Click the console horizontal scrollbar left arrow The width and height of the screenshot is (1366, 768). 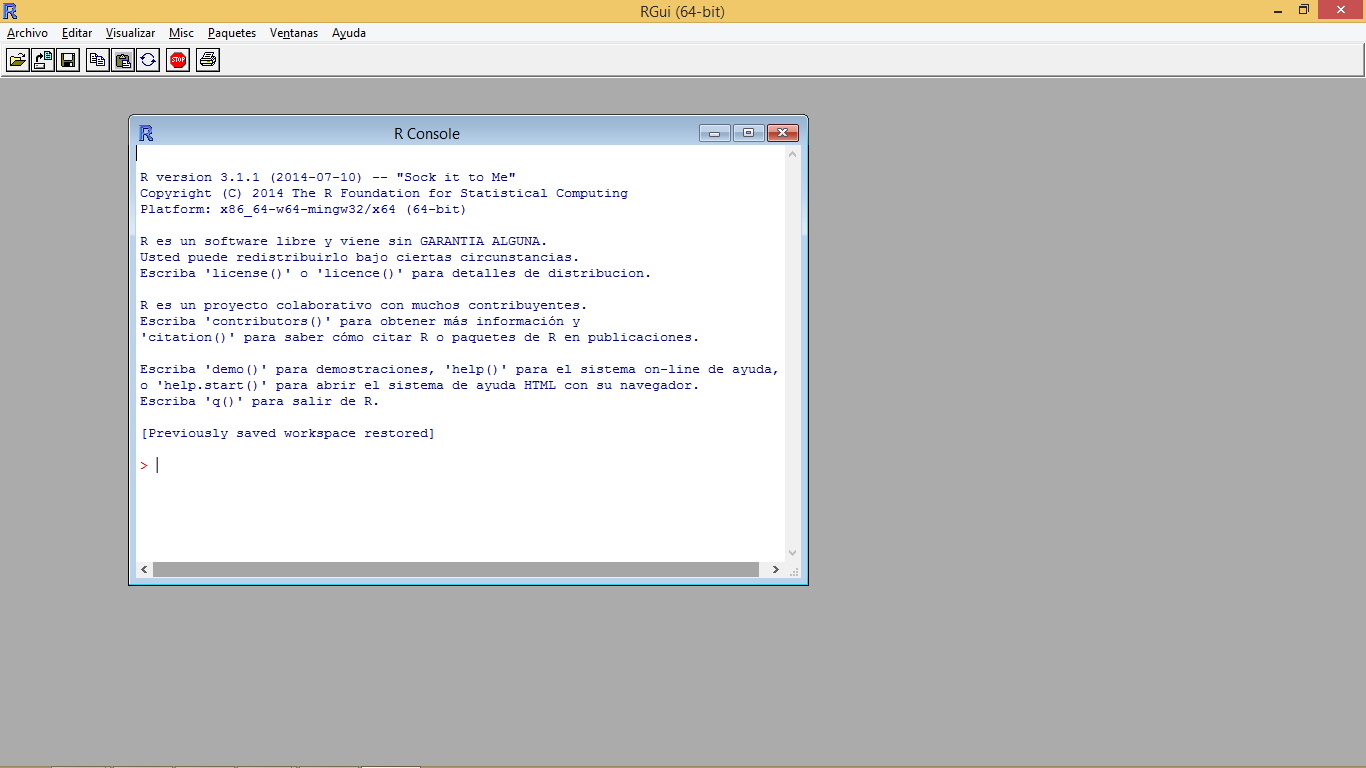(145, 569)
